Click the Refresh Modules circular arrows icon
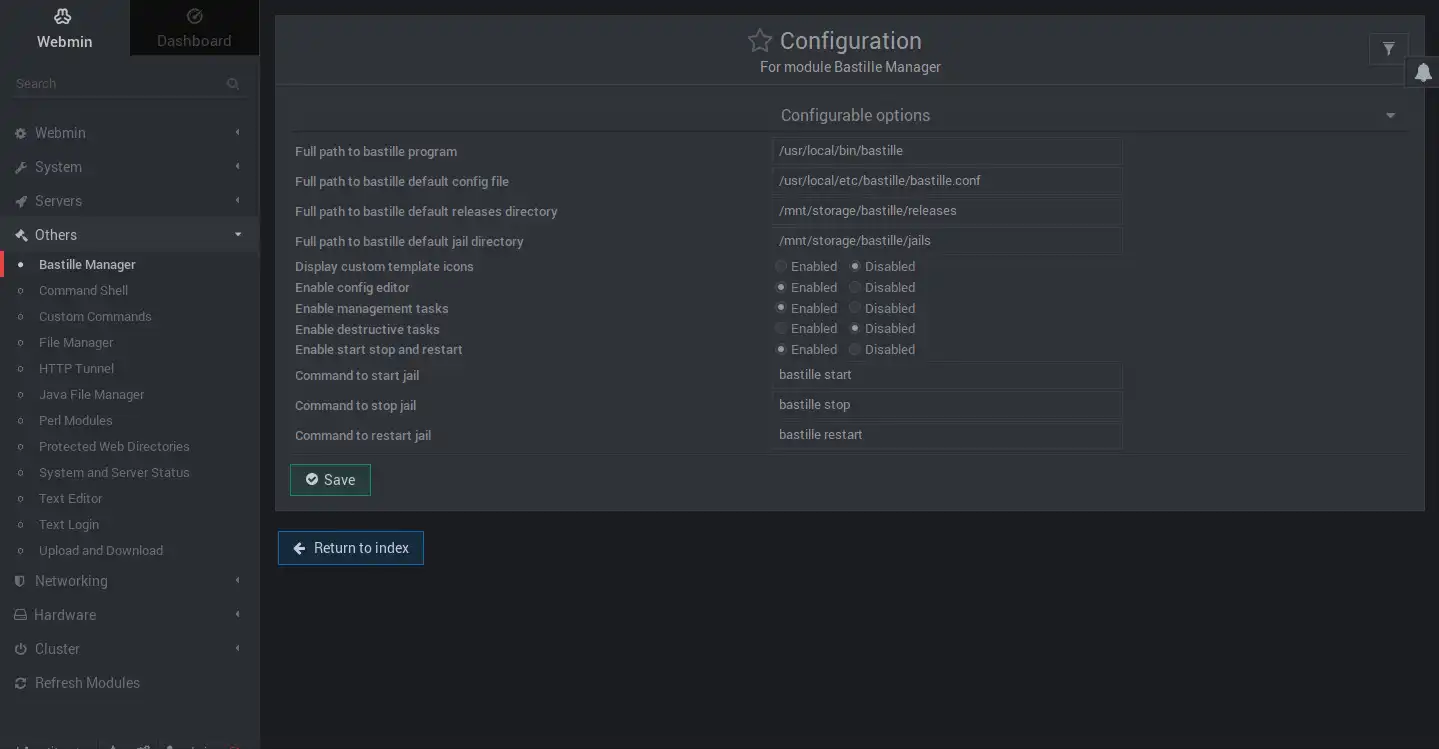This screenshot has height=749, width=1439. click(x=20, y=683)
